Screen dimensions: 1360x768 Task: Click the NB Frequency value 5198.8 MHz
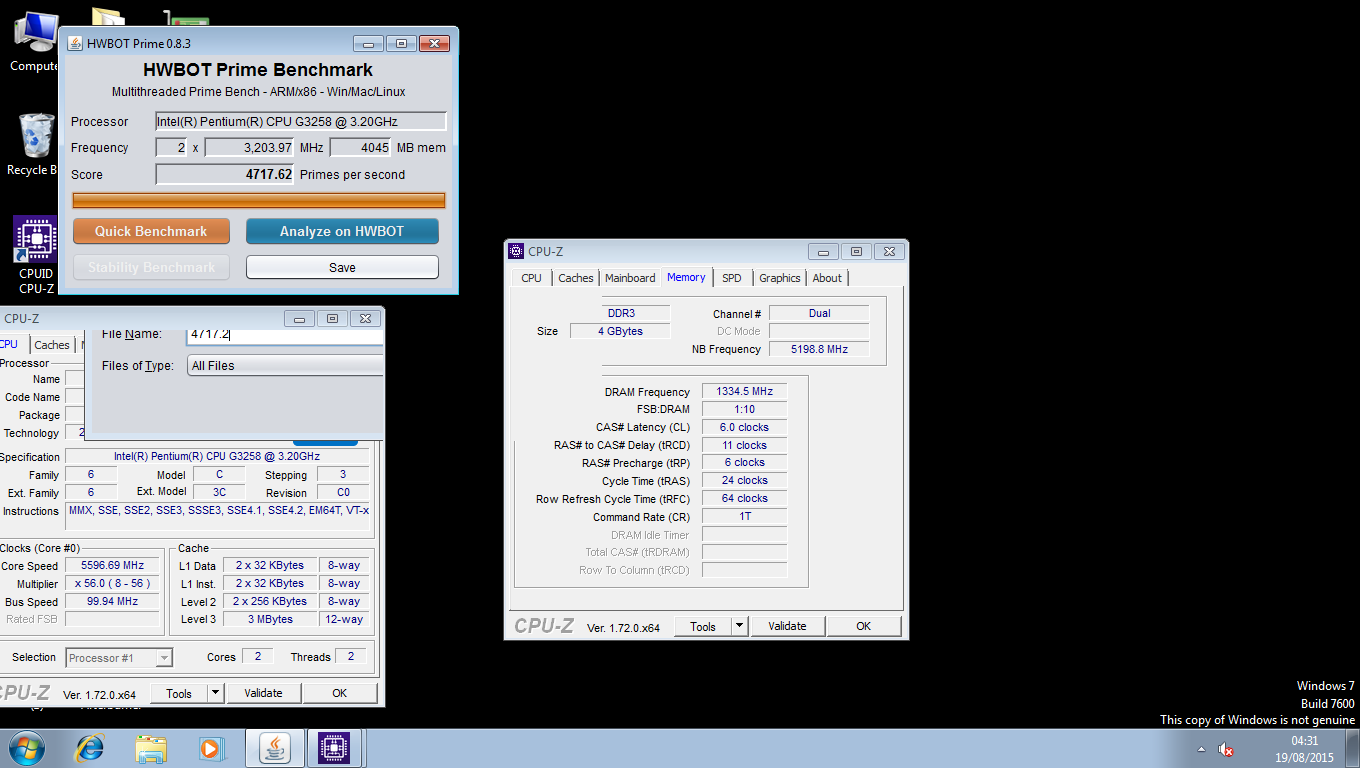coord(819,349)
